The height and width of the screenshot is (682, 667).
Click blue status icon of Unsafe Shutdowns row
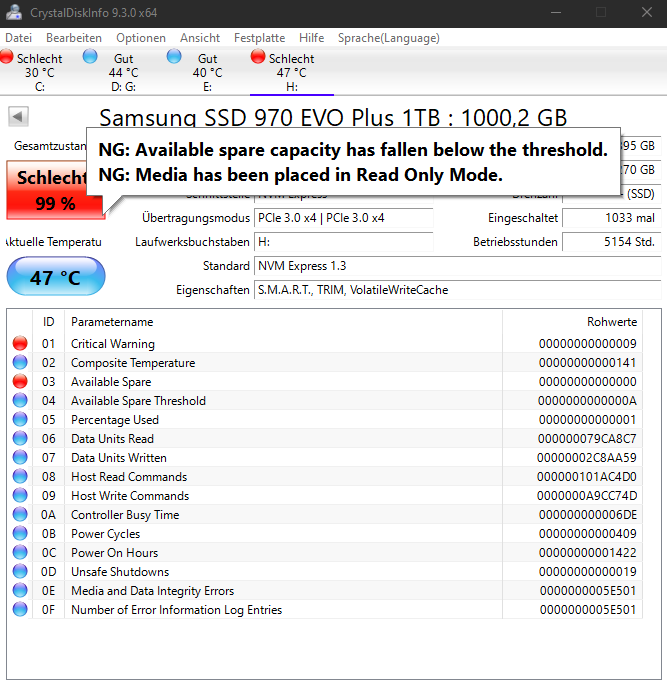click(20, 571)
